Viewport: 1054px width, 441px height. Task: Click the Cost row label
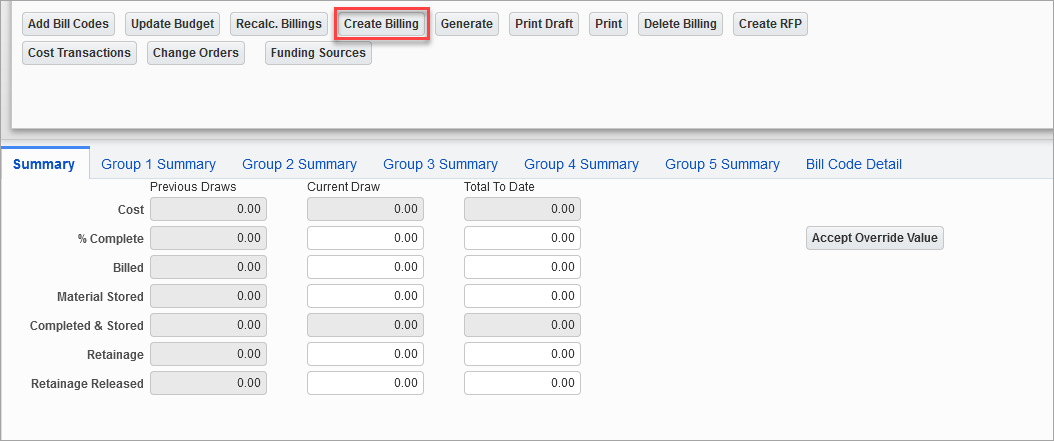click(x=131, y=210)
